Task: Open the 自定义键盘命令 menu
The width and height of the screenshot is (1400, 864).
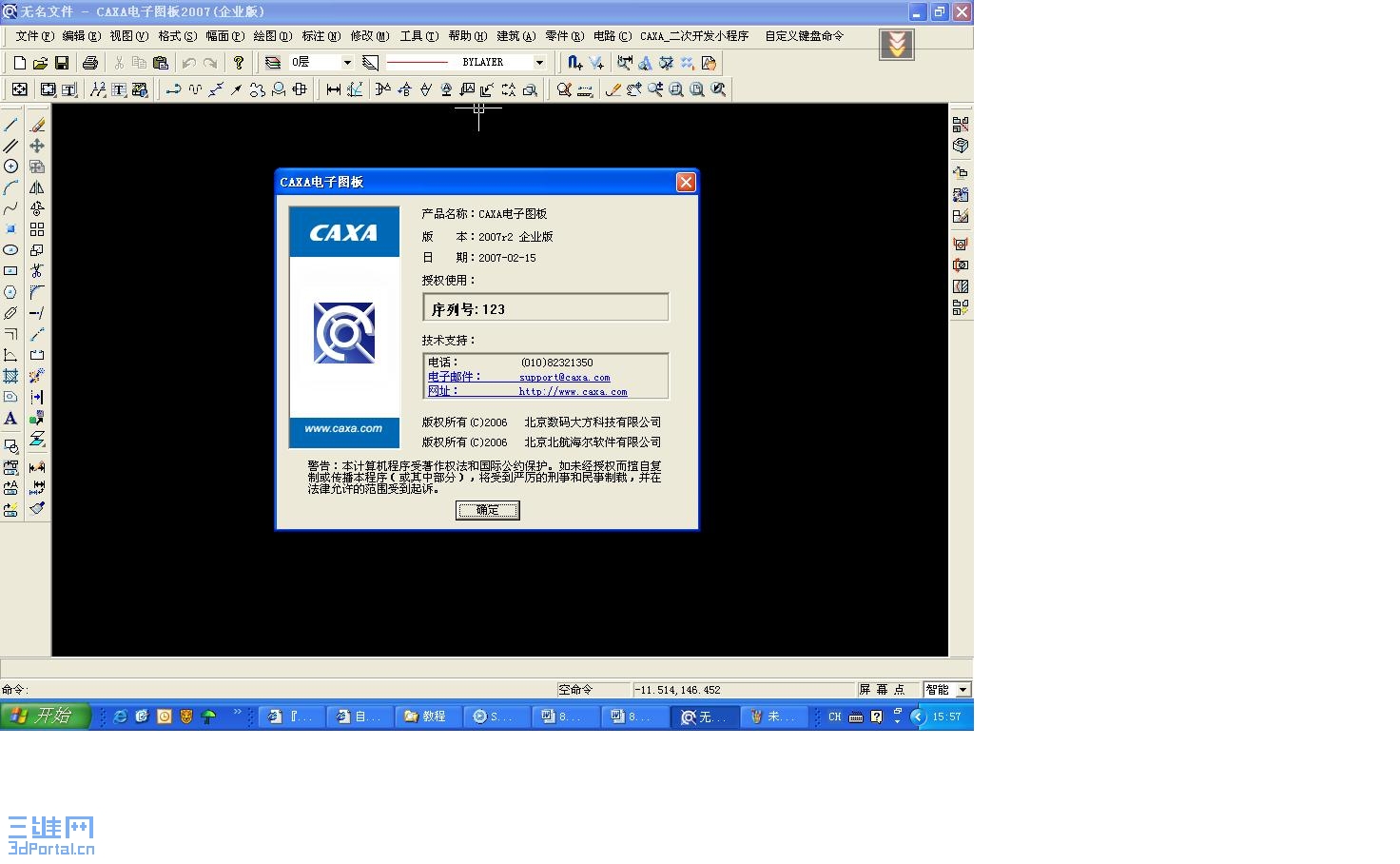Action: 804,36
